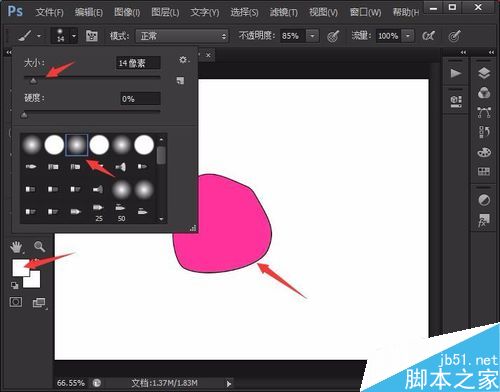Click brush list scroll down arrow
Viewport: 500px width, 392px height.
[161, 219]
